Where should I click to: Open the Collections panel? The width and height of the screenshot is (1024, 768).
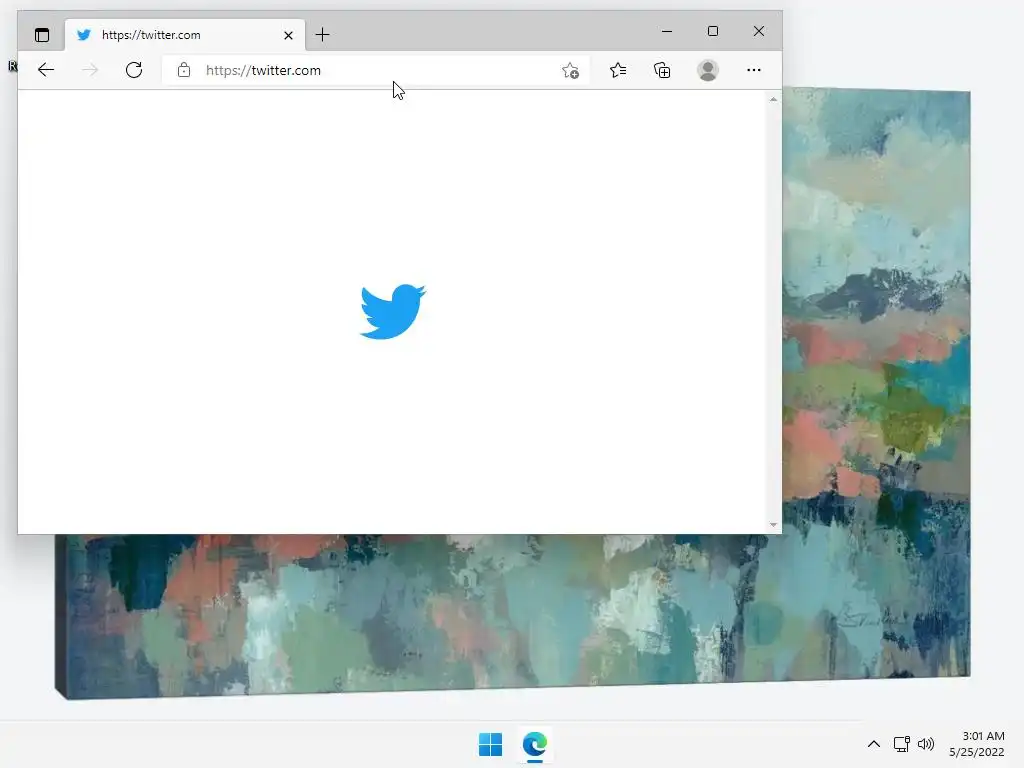662,70
